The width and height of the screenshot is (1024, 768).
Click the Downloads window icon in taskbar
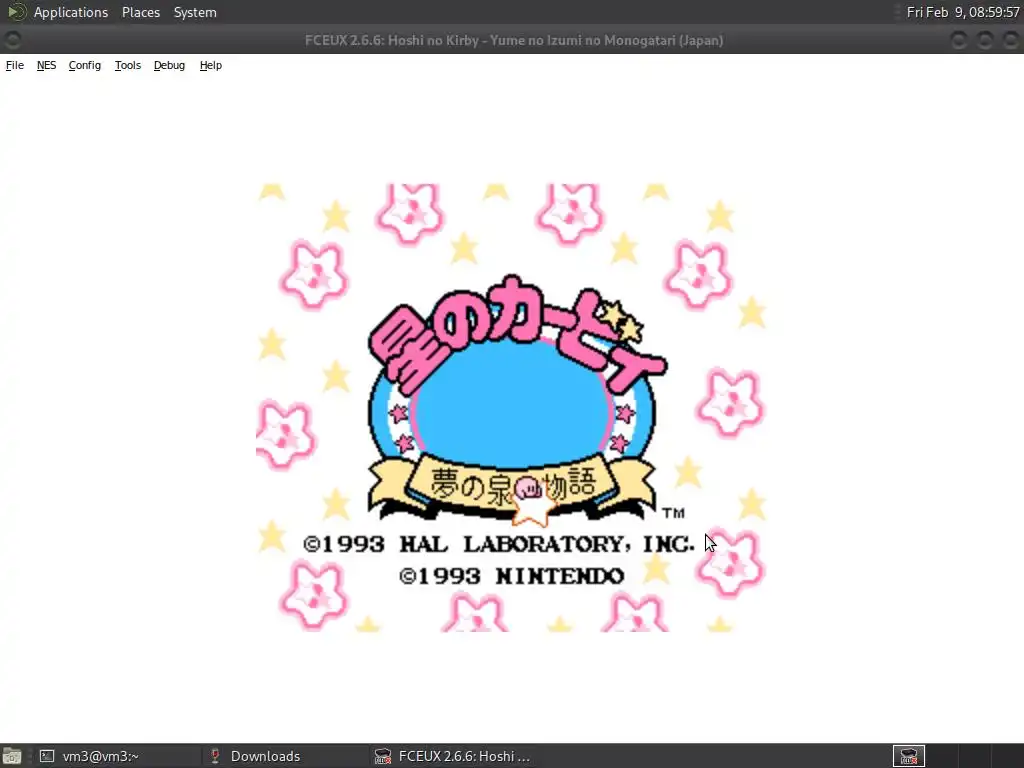pyautogui.click(x=214, y=756)
